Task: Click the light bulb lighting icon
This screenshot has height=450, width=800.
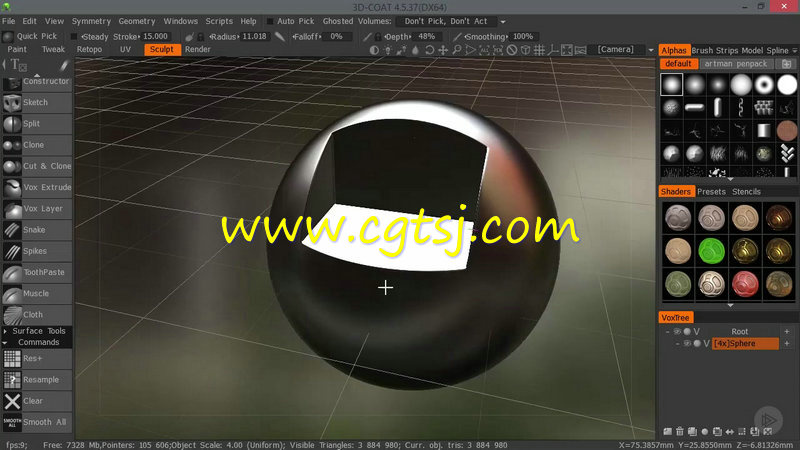Action: 388,50
